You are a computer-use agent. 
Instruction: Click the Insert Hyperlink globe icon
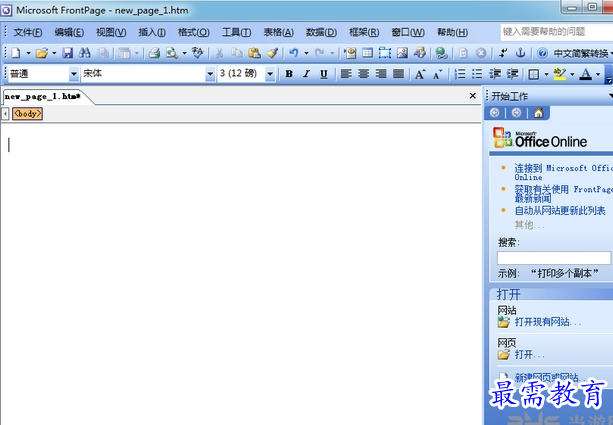pyautogui.click(x=442, y=53)
